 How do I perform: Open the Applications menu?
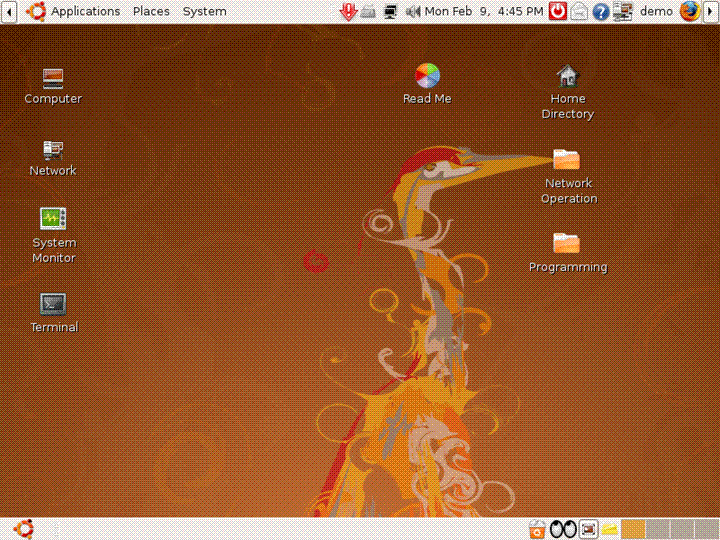click(x=85, y=11)
